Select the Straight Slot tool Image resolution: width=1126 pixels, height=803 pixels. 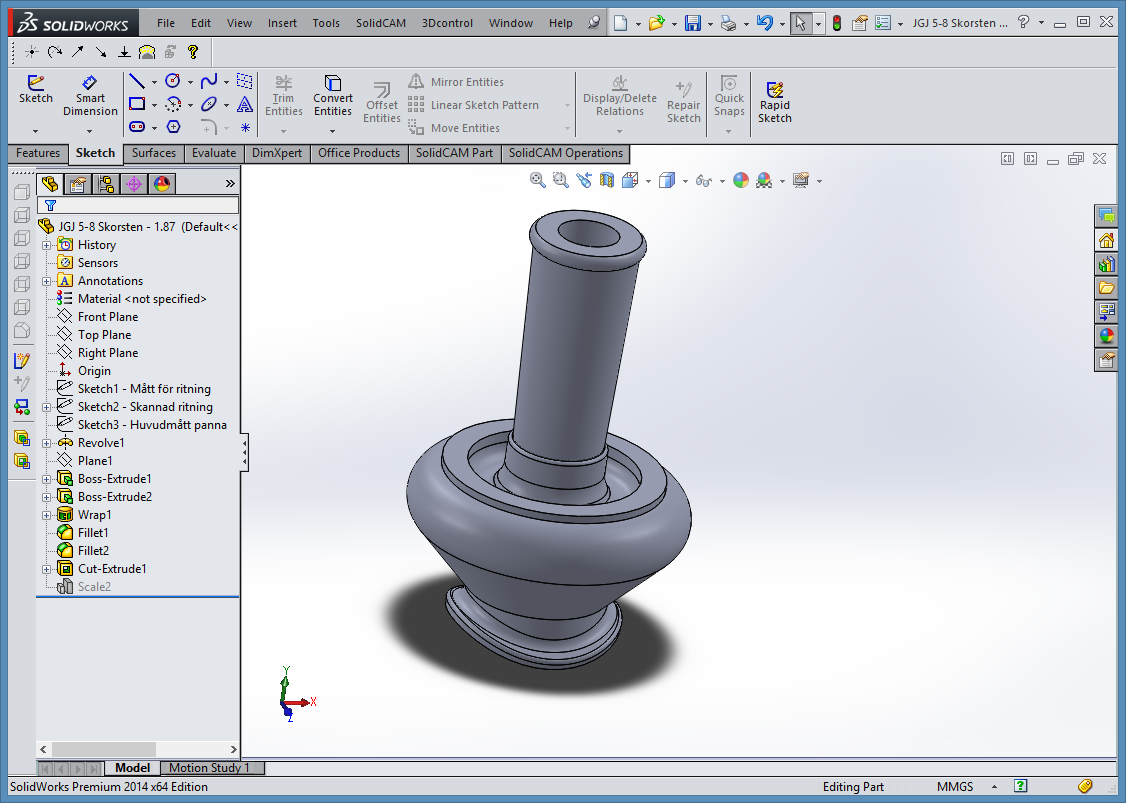pyautogui.click(x=136, y=127)
